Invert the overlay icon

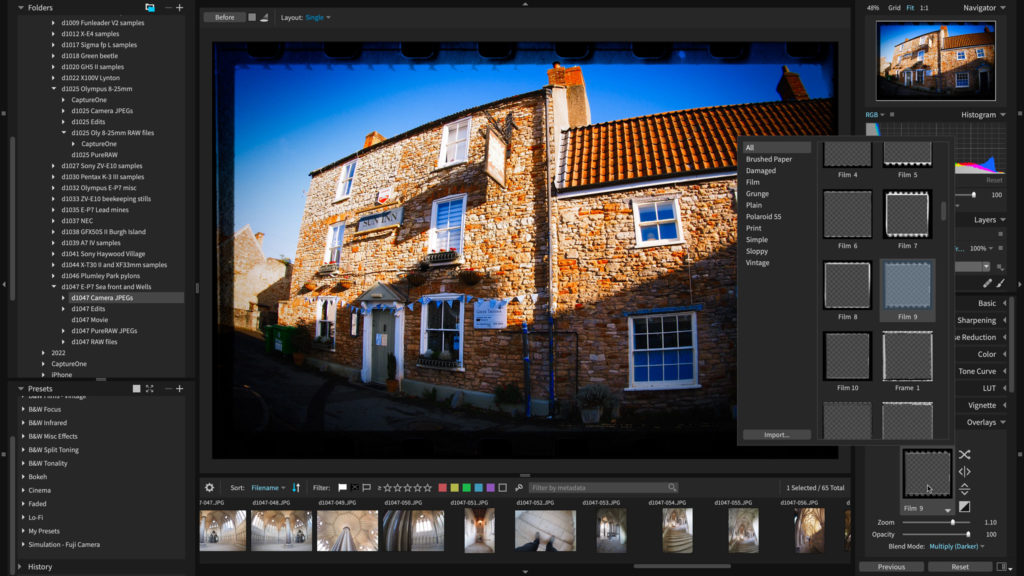coord(965,506)
